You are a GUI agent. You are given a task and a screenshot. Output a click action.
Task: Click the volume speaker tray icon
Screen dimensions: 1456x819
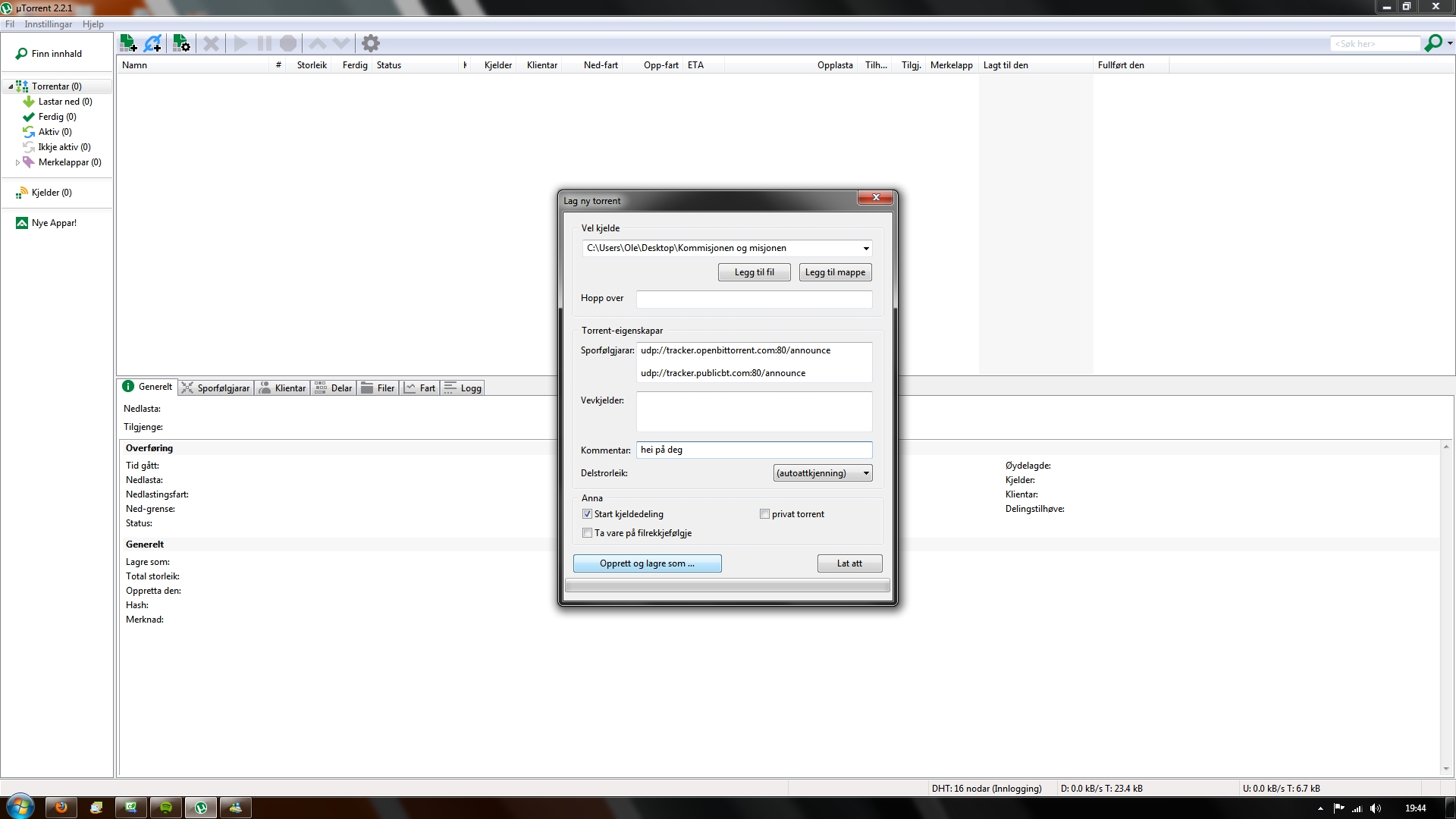(x=1376, y=808)
